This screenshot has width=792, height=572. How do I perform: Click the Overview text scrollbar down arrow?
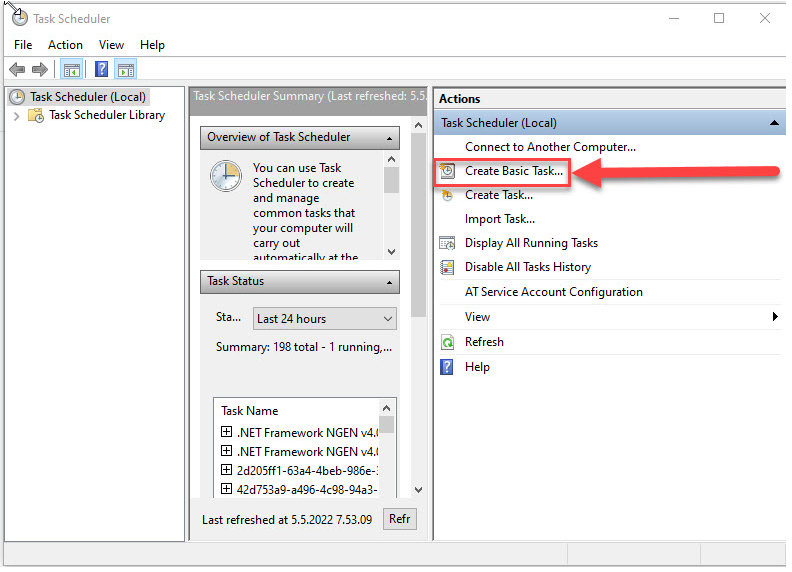click(x=391, y=252)
